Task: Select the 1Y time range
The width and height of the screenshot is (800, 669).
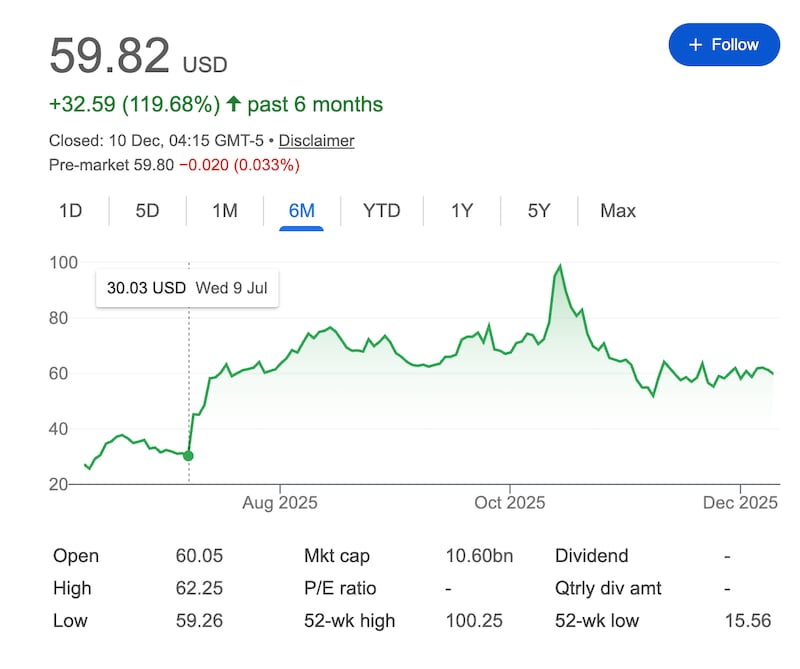Action: click(x=461, y=211)
